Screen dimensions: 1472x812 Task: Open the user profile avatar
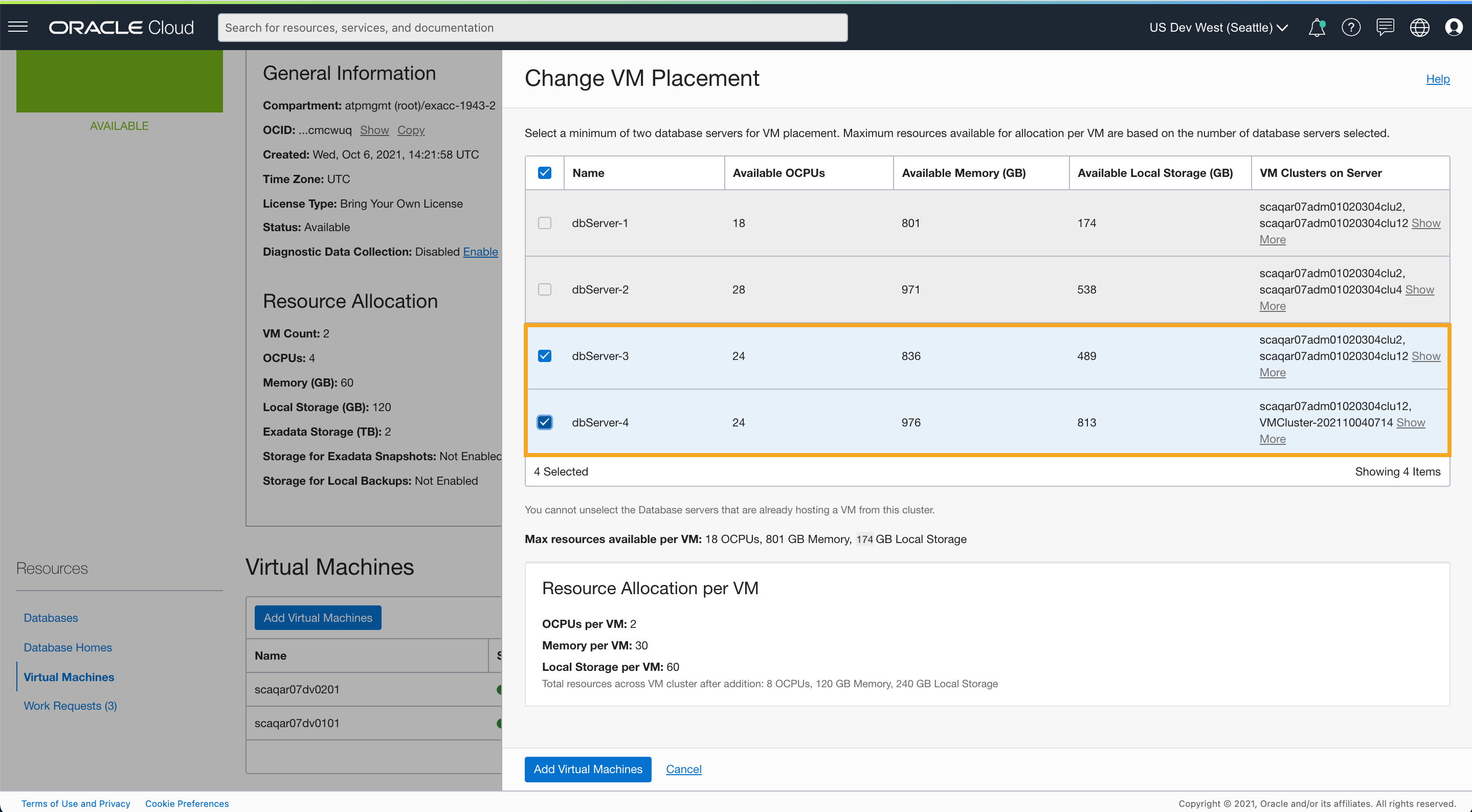1453,27
